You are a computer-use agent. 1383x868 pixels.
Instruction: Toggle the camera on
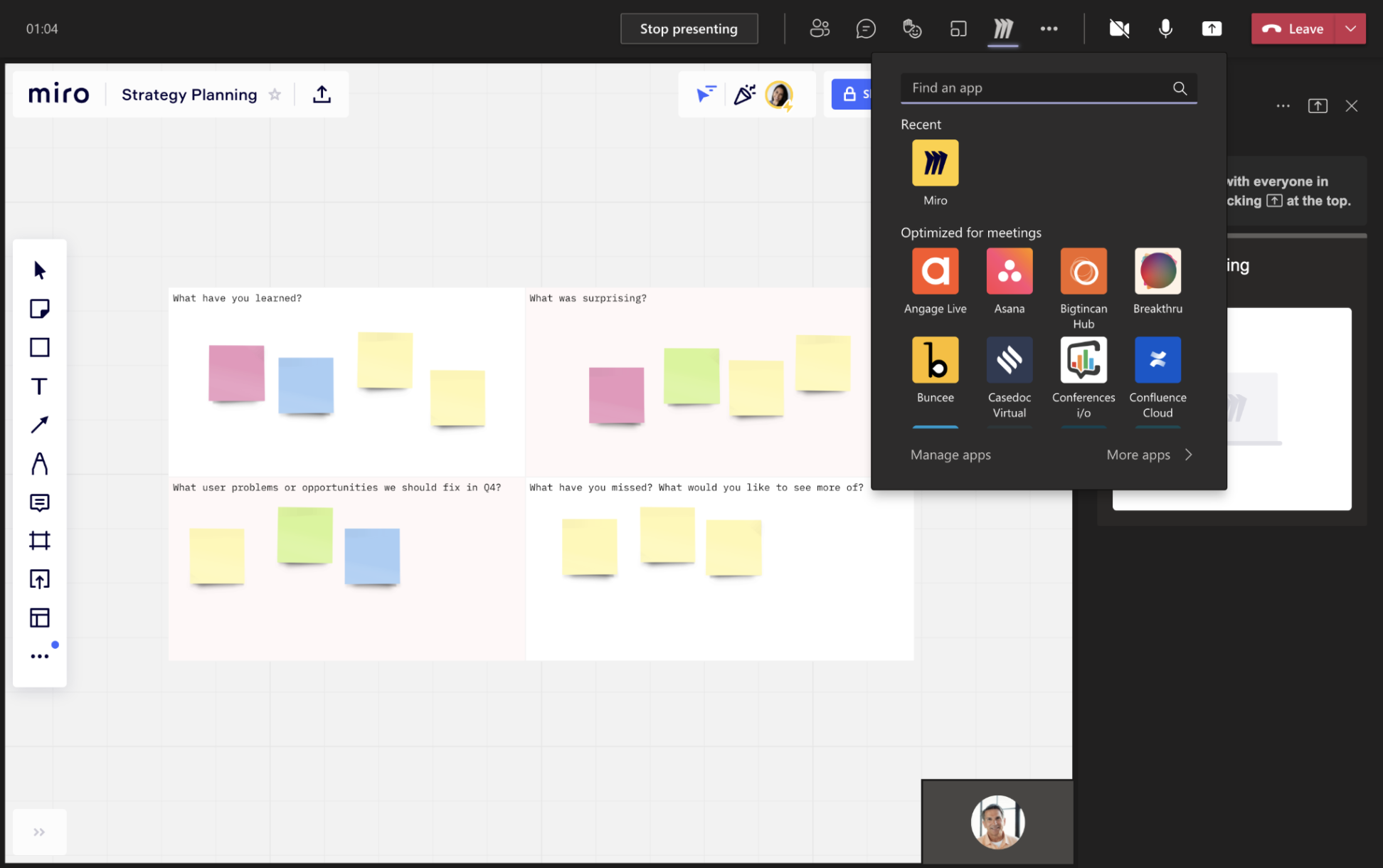[x=1119, y=28]
